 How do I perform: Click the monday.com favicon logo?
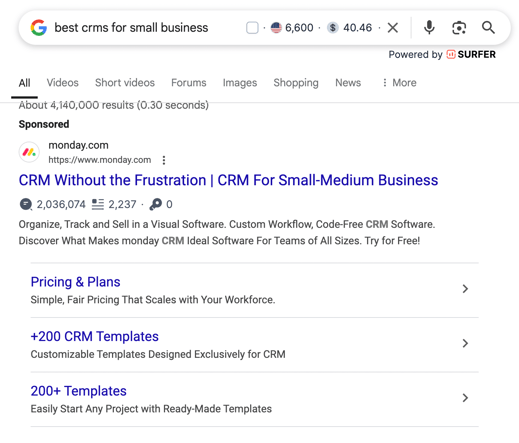(29, 152)
